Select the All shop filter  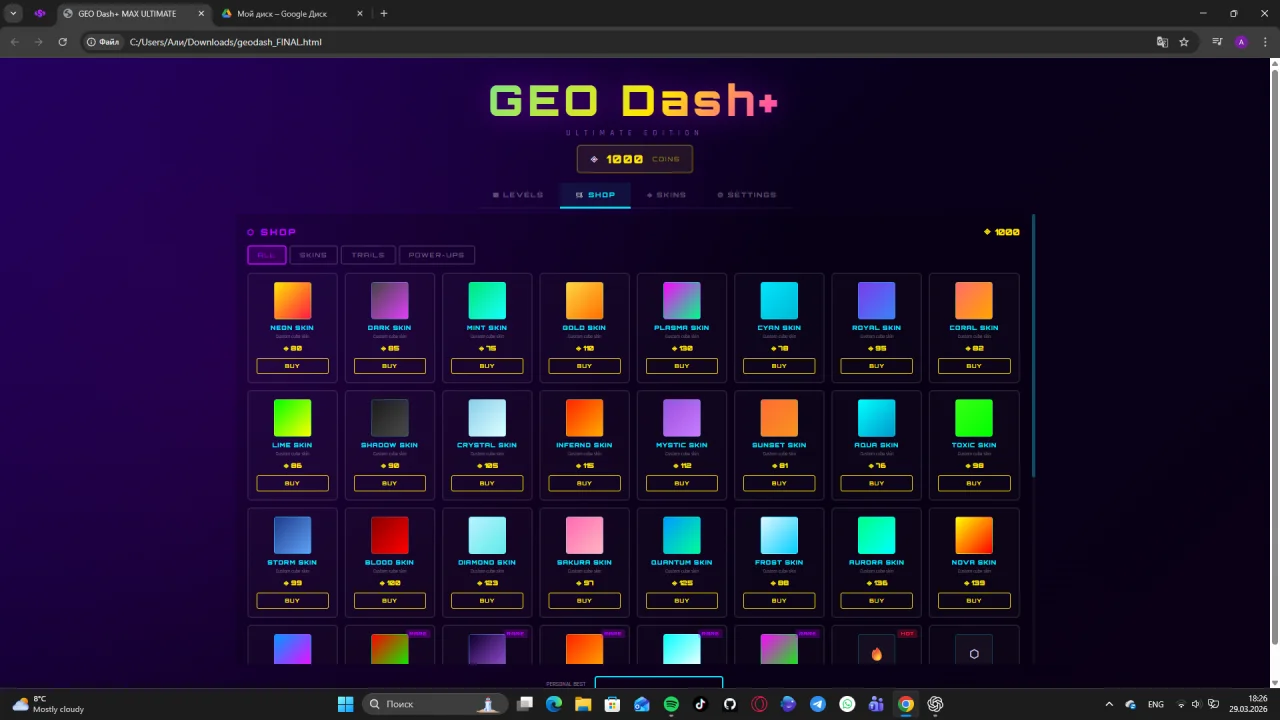pyautogui.click(x=267, y=255)
